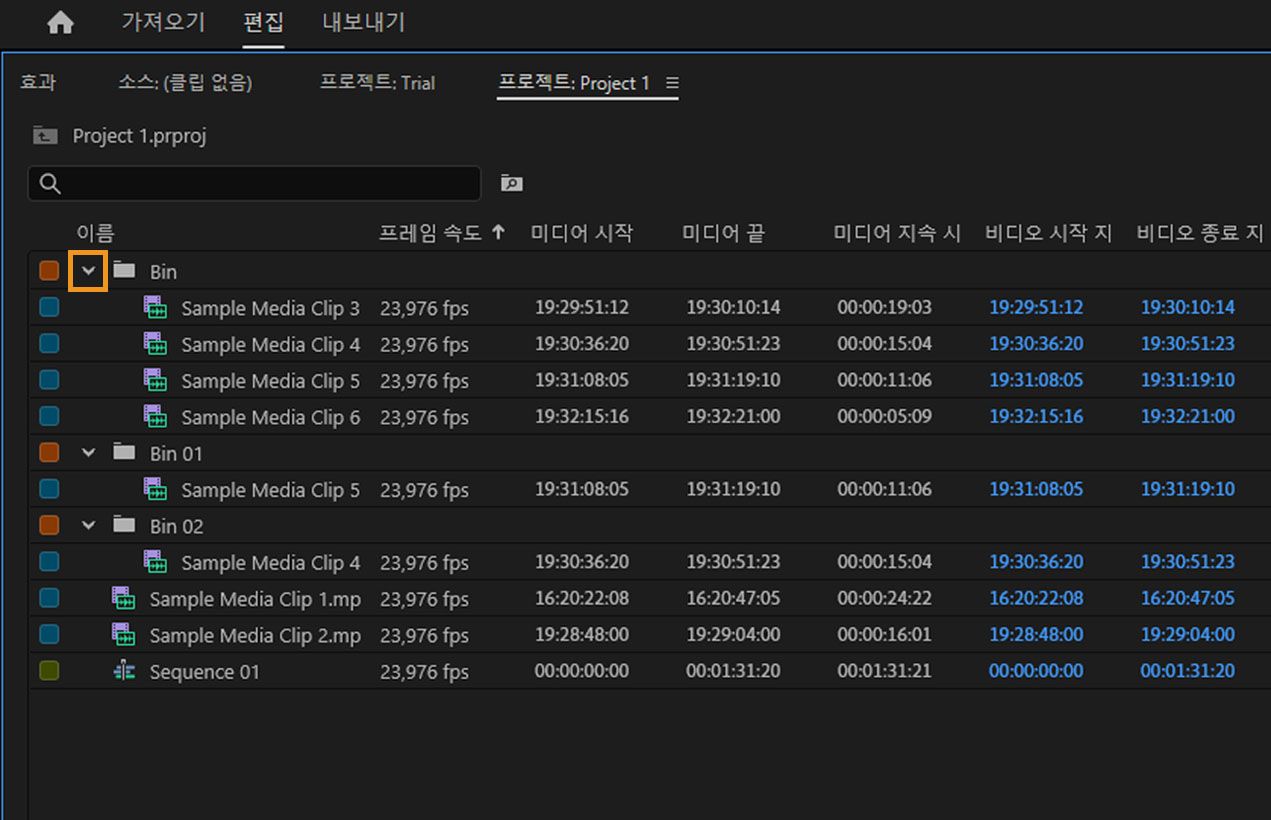Sort by 미디어 끝 column header
Screen dimensions: 1271x820
tap(723, 233)
